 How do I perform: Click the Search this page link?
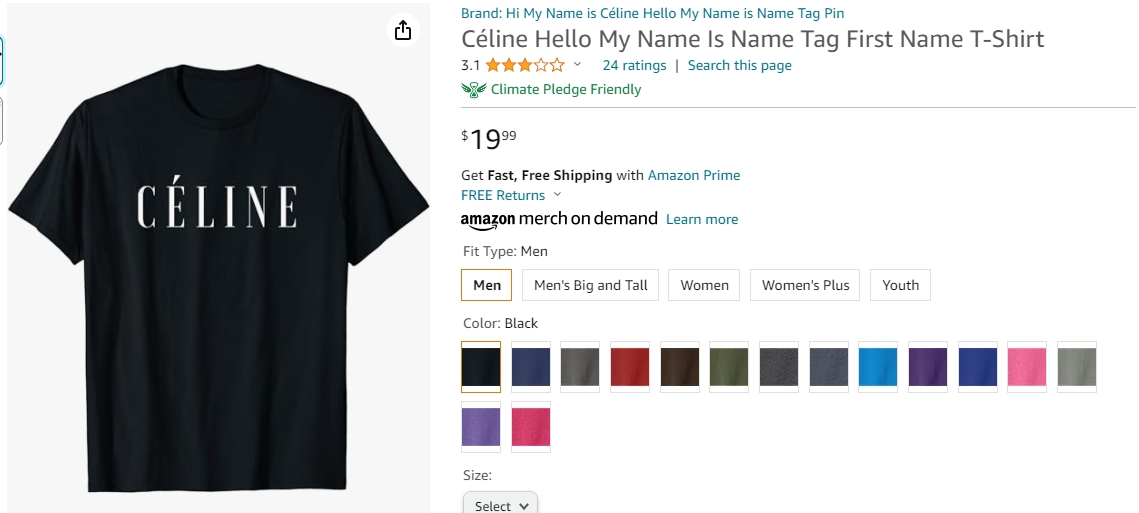(x=739, y=65)
